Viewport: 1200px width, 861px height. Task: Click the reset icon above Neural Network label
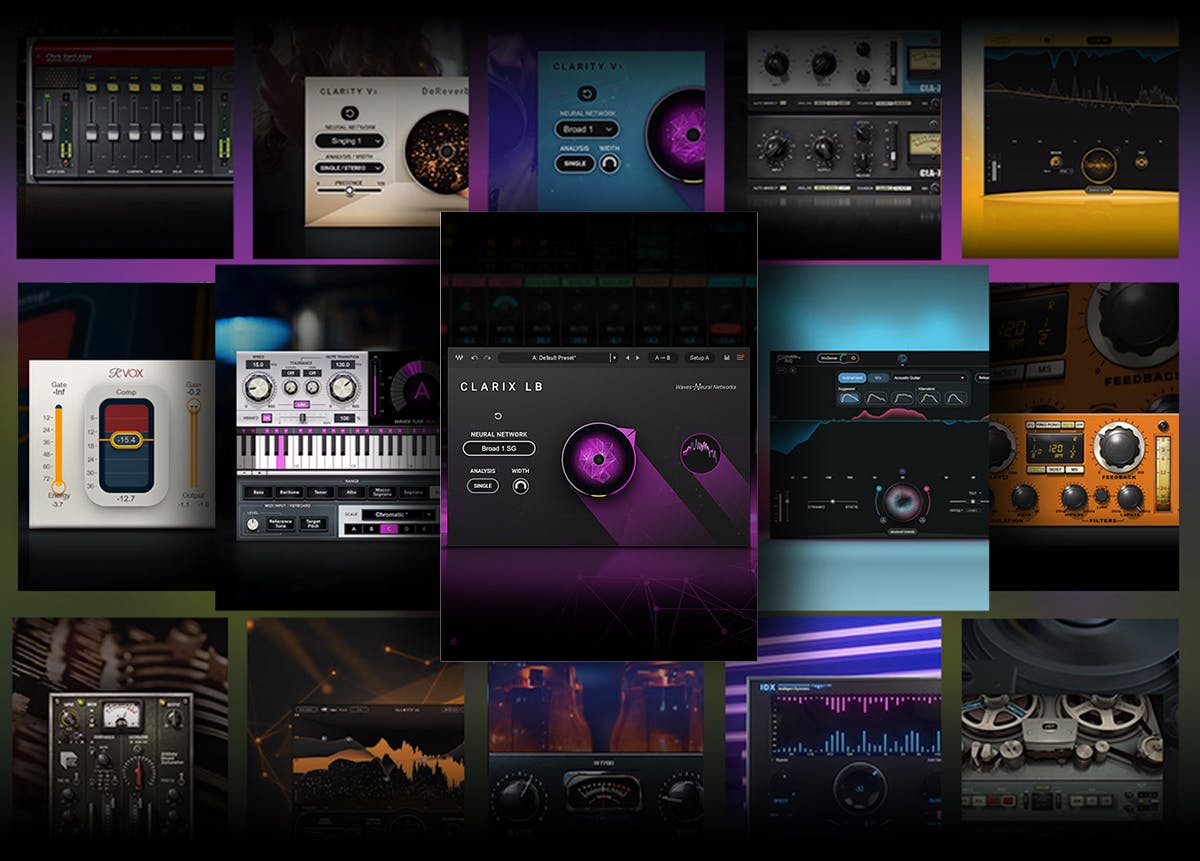pos(498,416)
